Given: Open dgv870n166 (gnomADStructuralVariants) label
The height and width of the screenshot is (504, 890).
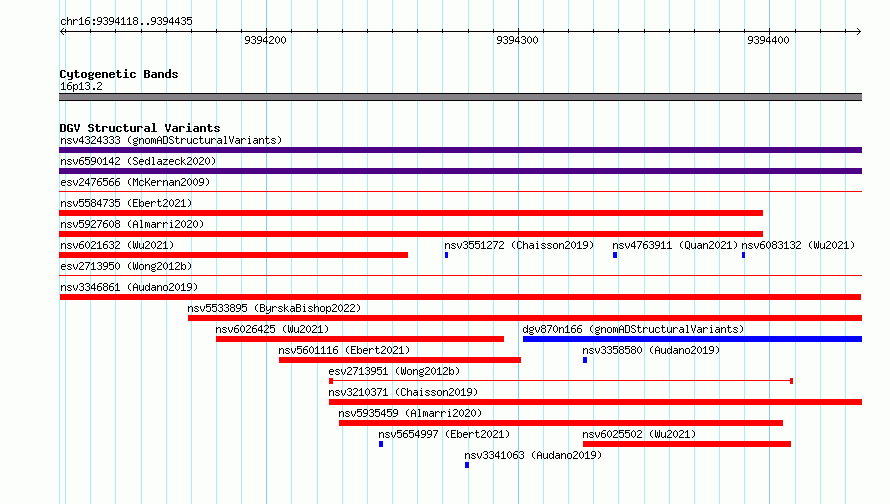Looking at the screenshot, I should 633,329.
